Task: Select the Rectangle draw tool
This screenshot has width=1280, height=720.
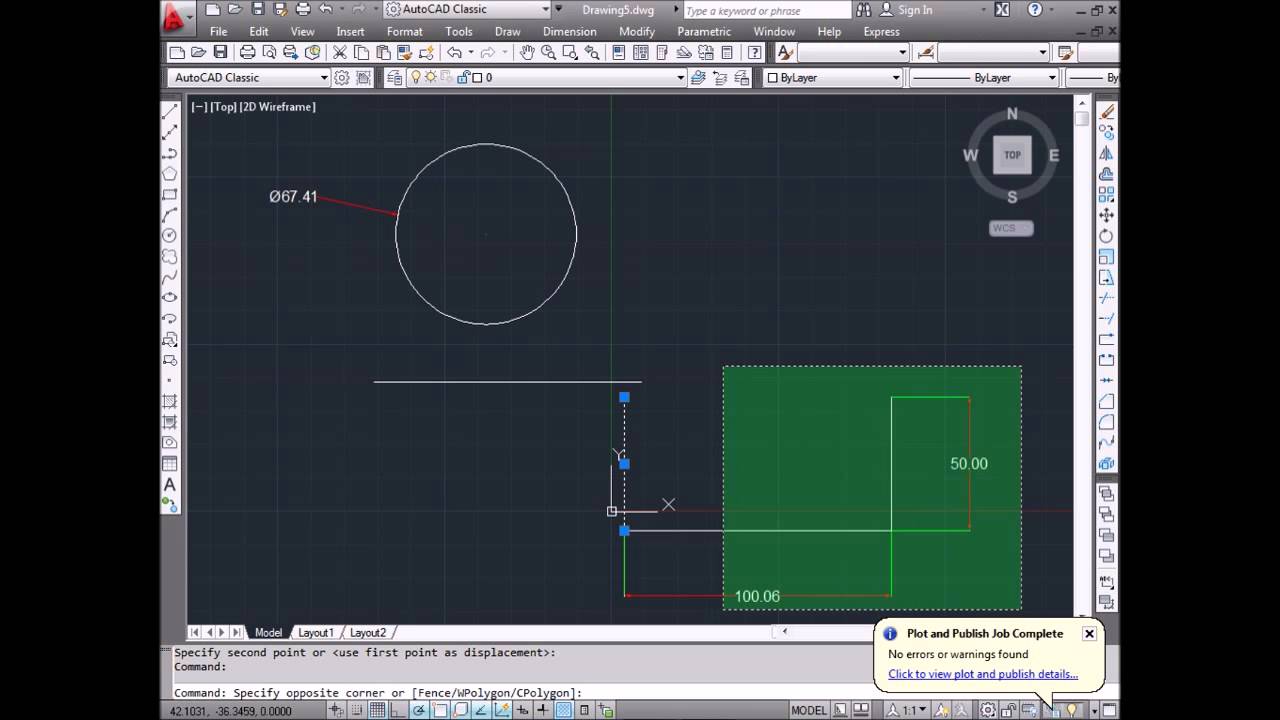Action: pos(171,194)
